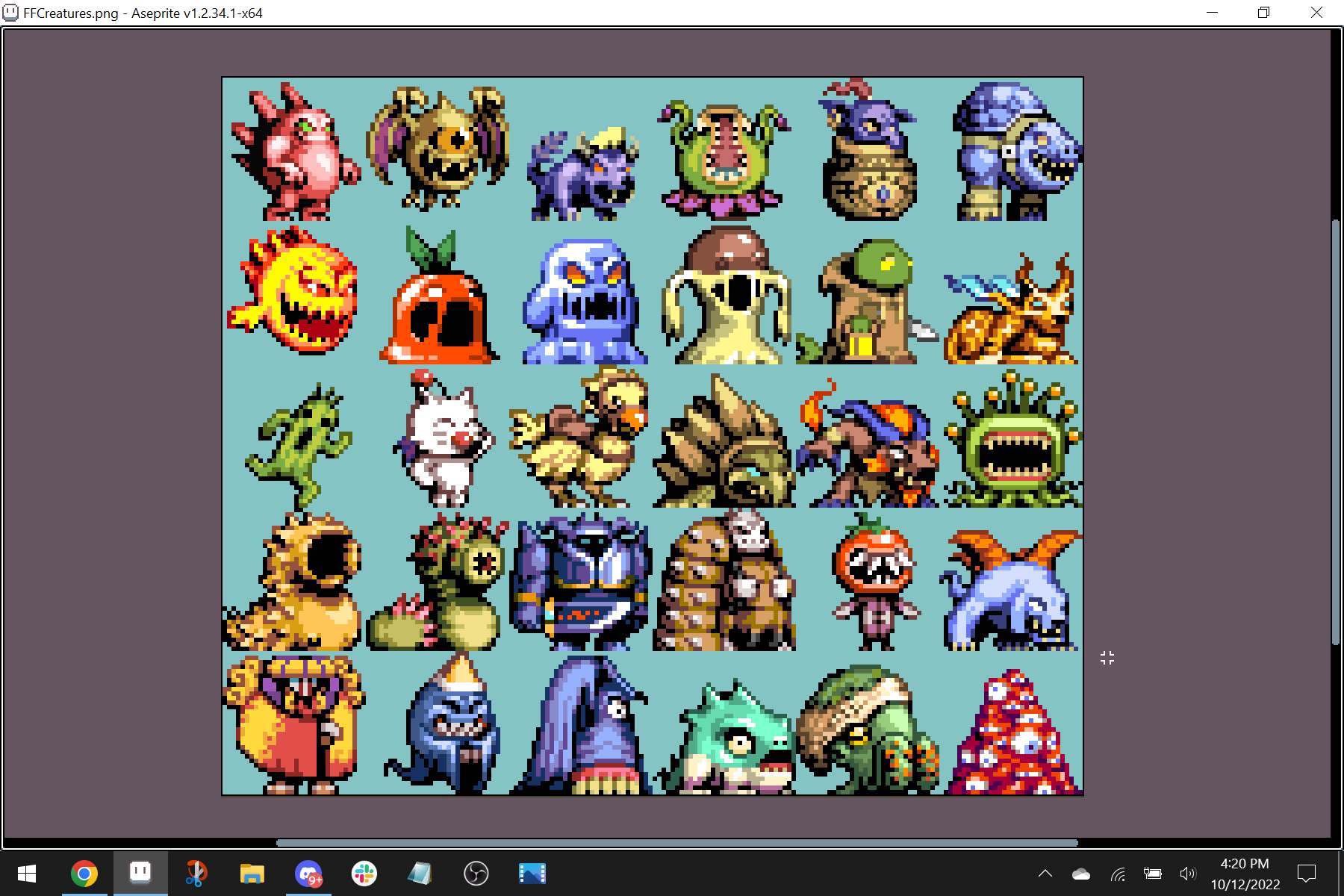Minimize the Aseprite window

click(1212, 13)
